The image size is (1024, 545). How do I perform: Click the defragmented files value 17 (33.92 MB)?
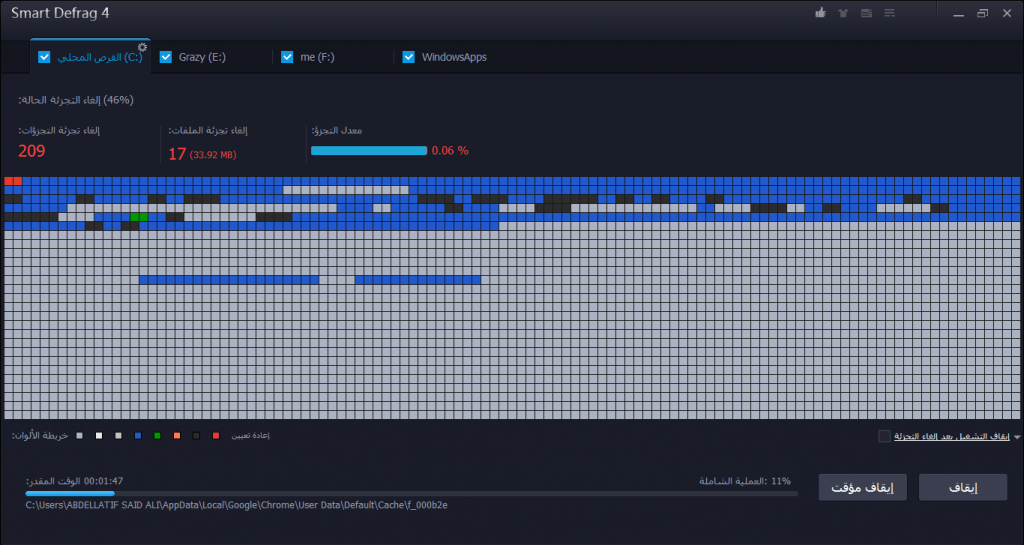[x=202, y=154]
